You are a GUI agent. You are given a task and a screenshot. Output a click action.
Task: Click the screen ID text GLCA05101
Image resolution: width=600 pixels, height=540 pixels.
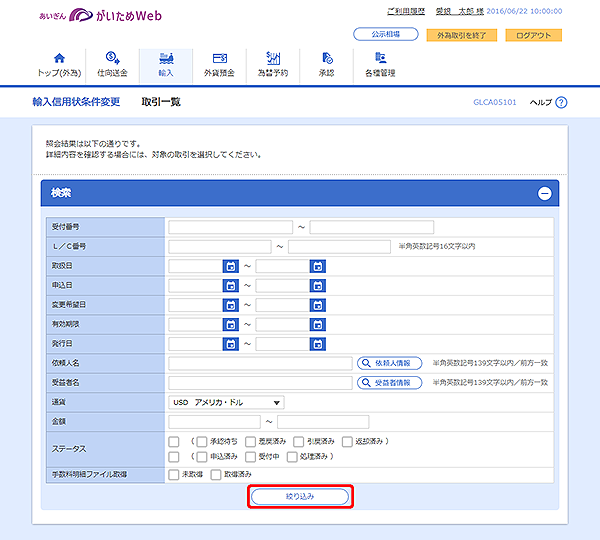[x=495, y=102]
